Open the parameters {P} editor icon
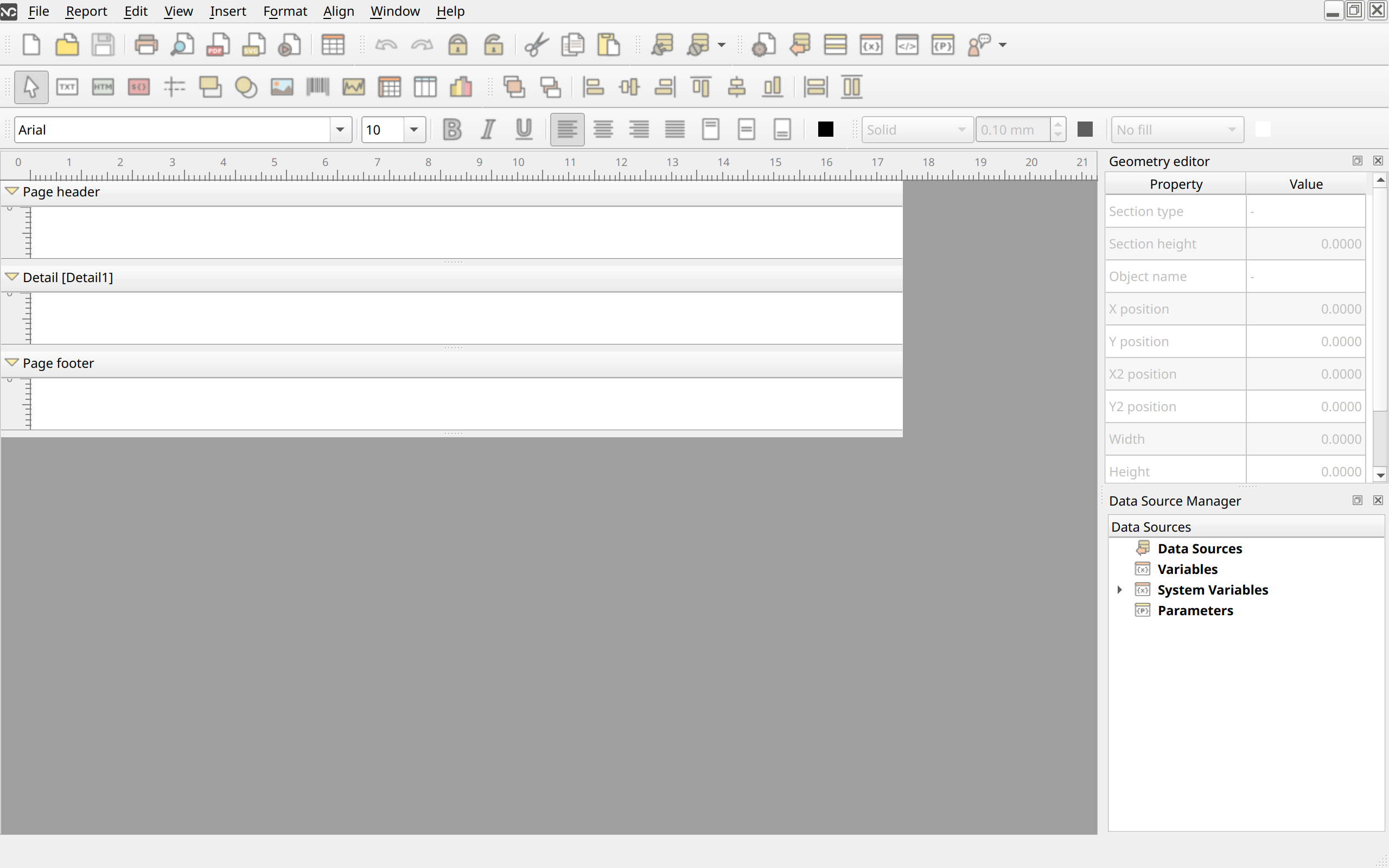1389x868 pixels. click(942, 44)
